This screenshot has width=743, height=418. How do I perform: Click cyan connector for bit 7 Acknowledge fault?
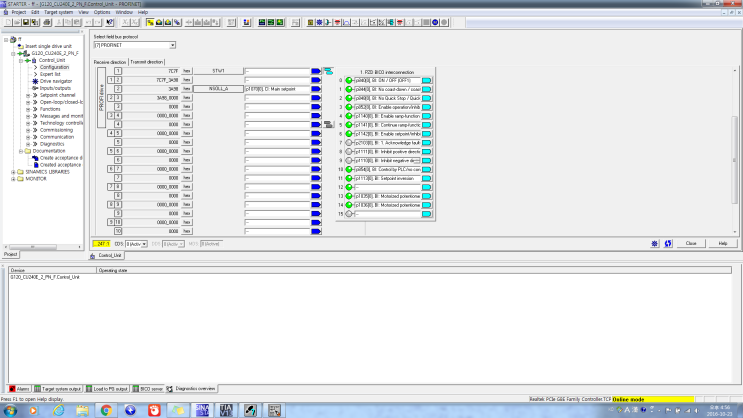pos(426,143)
